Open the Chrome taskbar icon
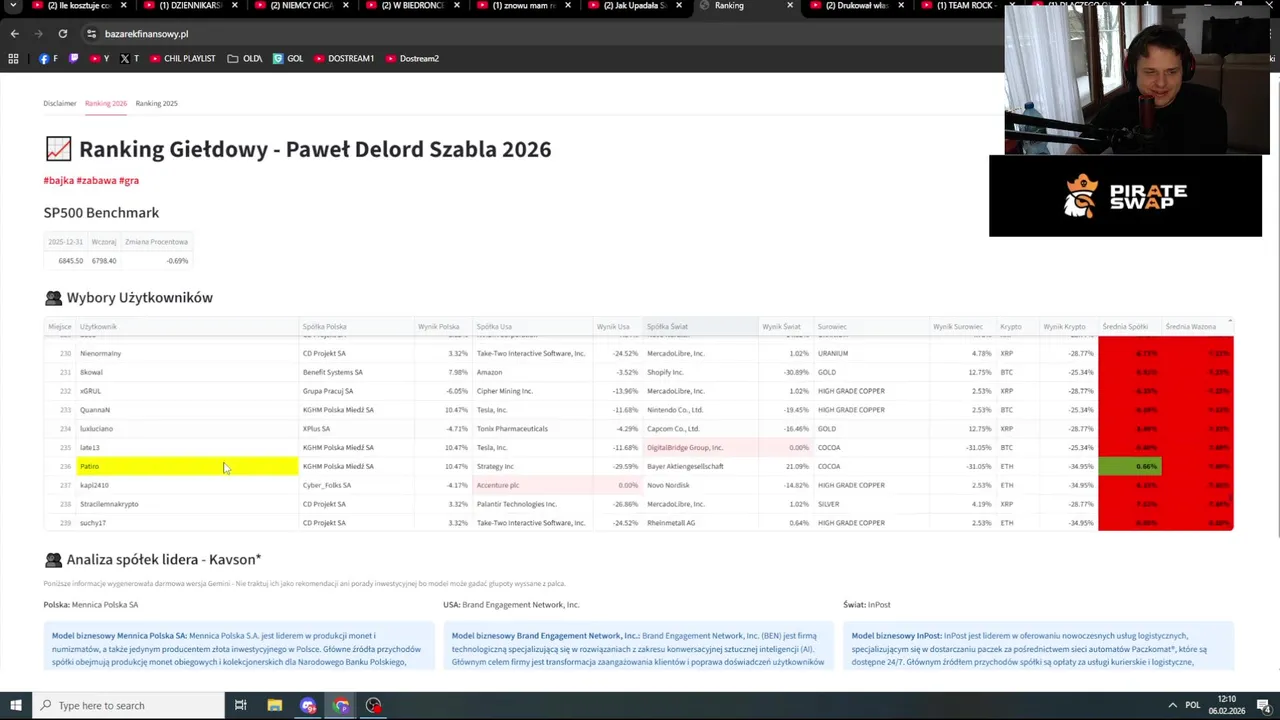This screenshot has height=720, width=1280. [341, 705]
